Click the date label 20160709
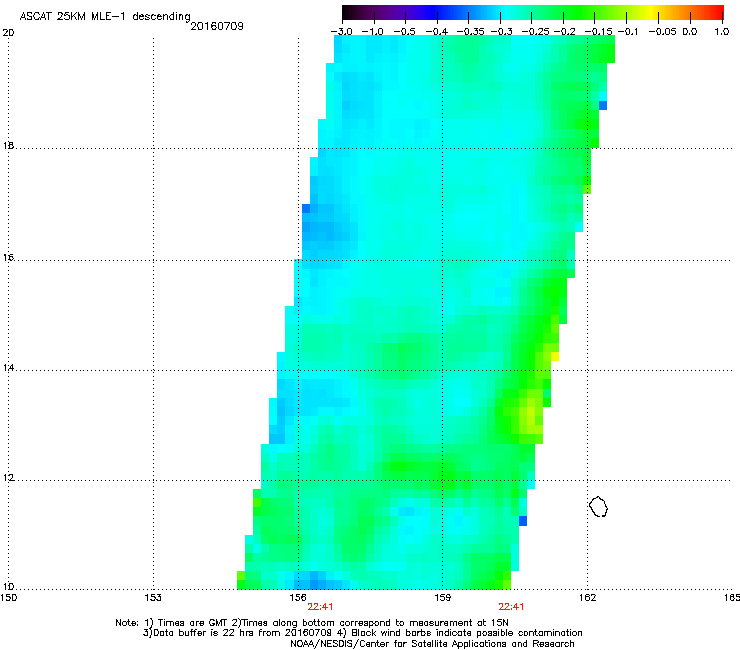This screenshot has width=740, height=650. pyautogui.click(x=217, y=26)
